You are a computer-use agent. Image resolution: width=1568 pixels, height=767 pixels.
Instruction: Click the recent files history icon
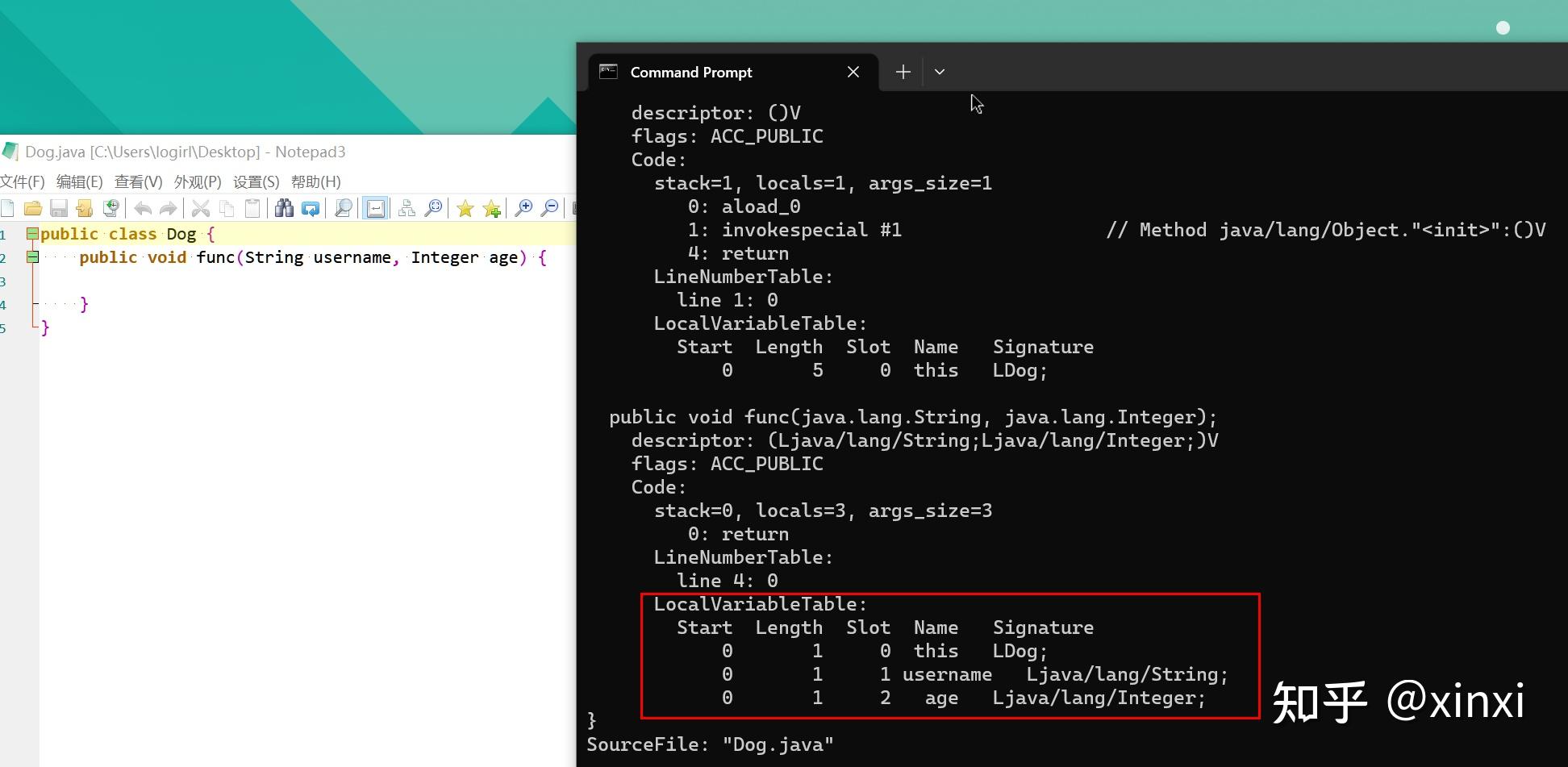click(111, 208)
